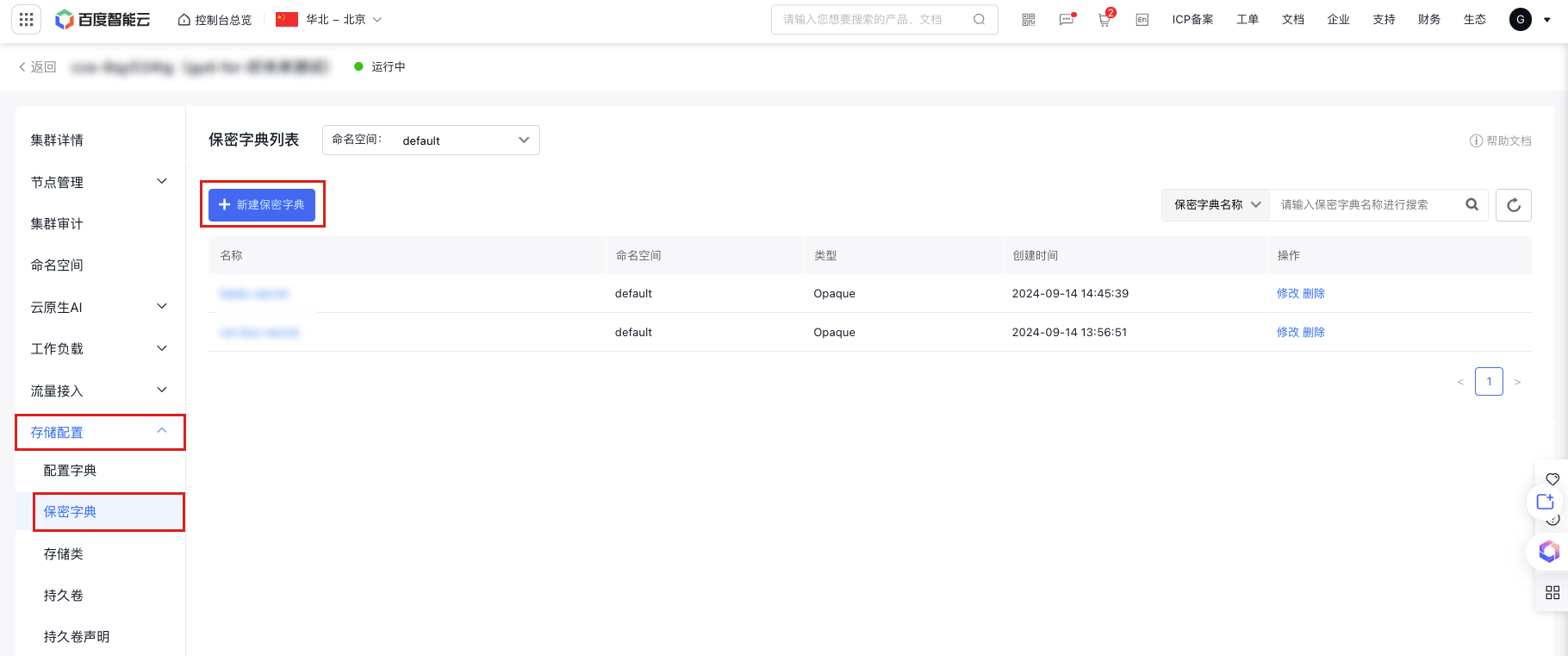Open the QR code icon in header
1568x656 pixels.
pyautogui.click(x=1028, y=20)
